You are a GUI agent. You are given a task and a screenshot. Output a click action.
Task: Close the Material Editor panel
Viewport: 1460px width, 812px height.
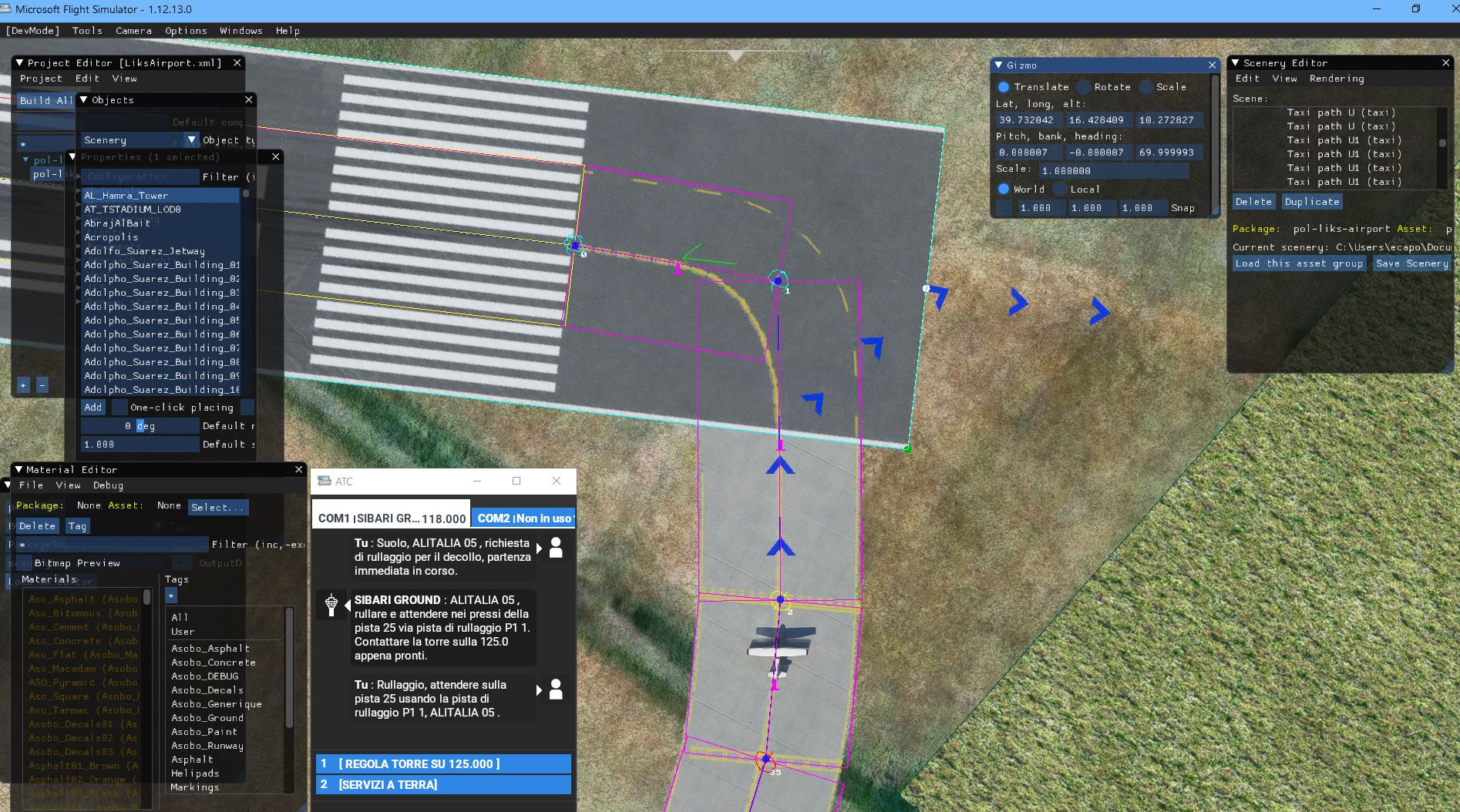299,469
